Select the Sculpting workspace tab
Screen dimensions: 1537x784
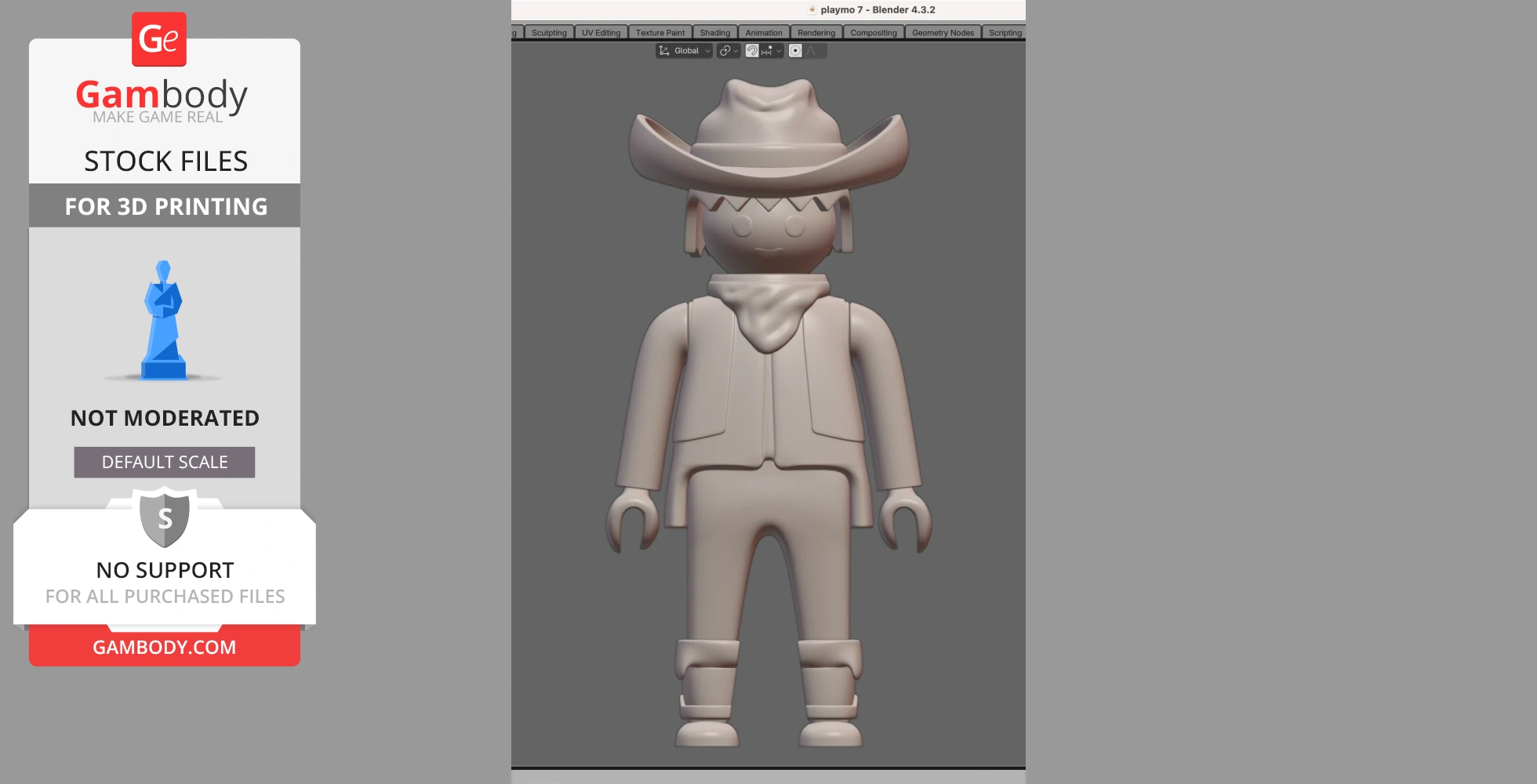pyautogui.click(x=549, y=32)
